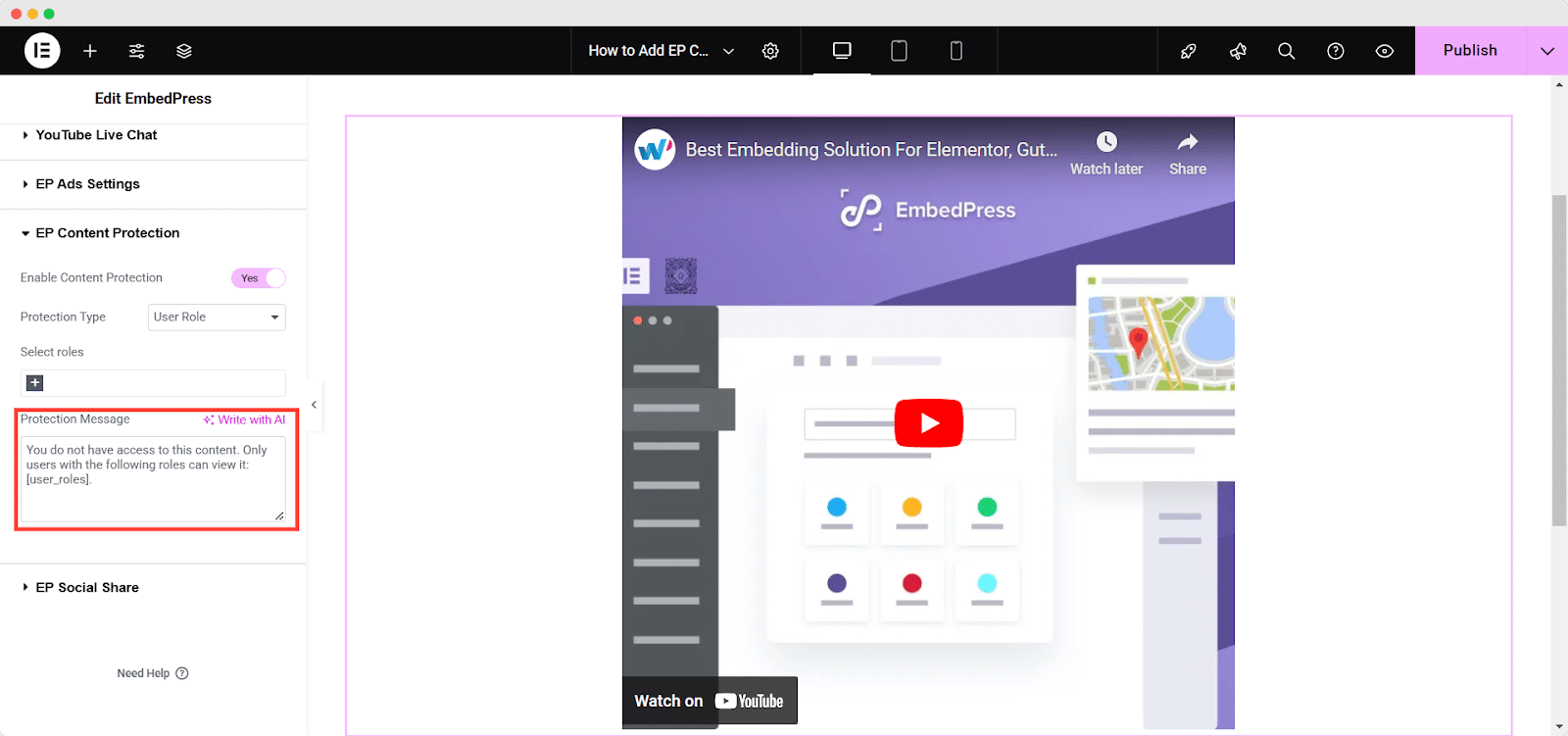
Task: Click the Protection Message textarea
Action: click(153, 479)
